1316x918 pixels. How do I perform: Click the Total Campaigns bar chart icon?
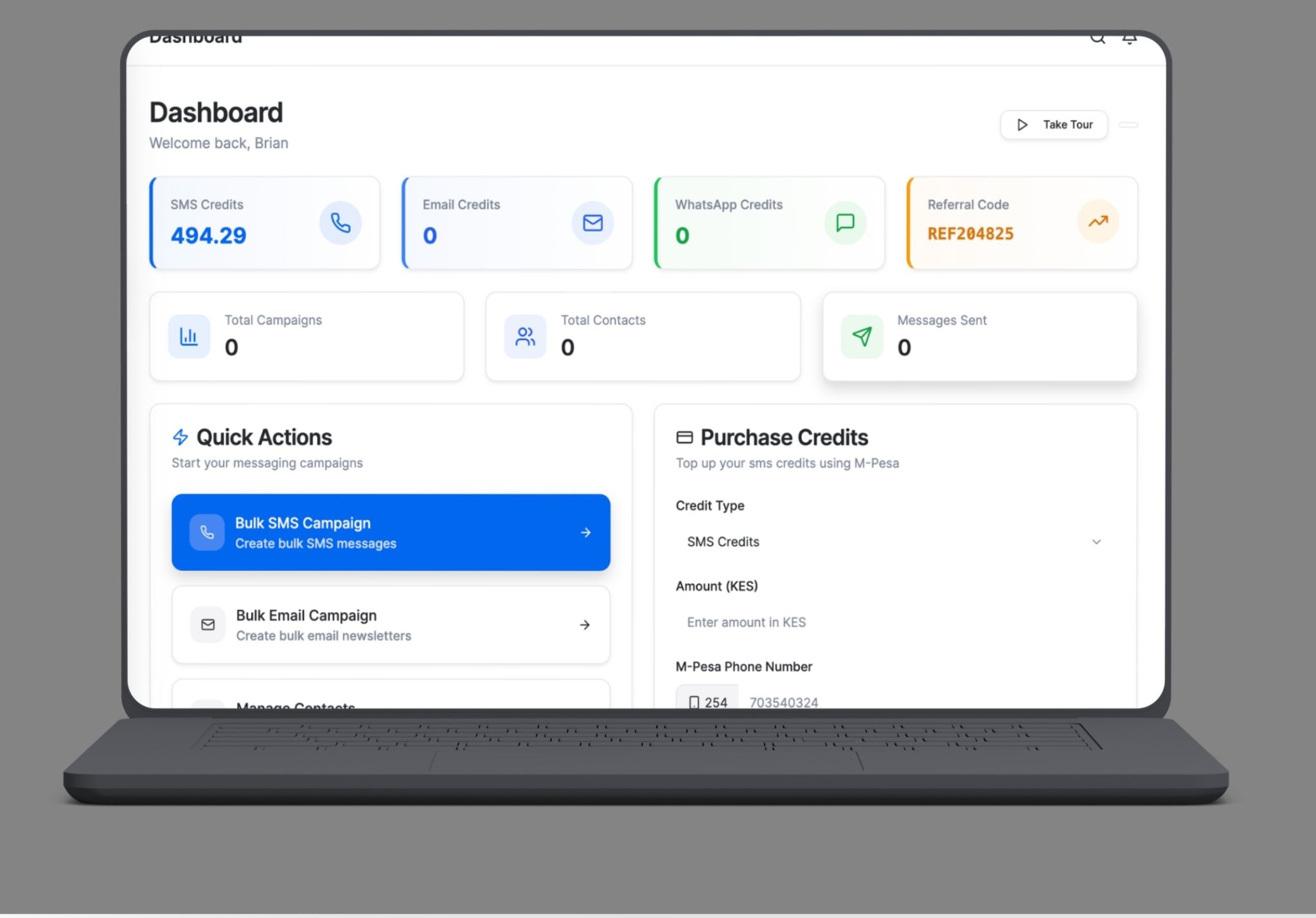click(189, 336)
